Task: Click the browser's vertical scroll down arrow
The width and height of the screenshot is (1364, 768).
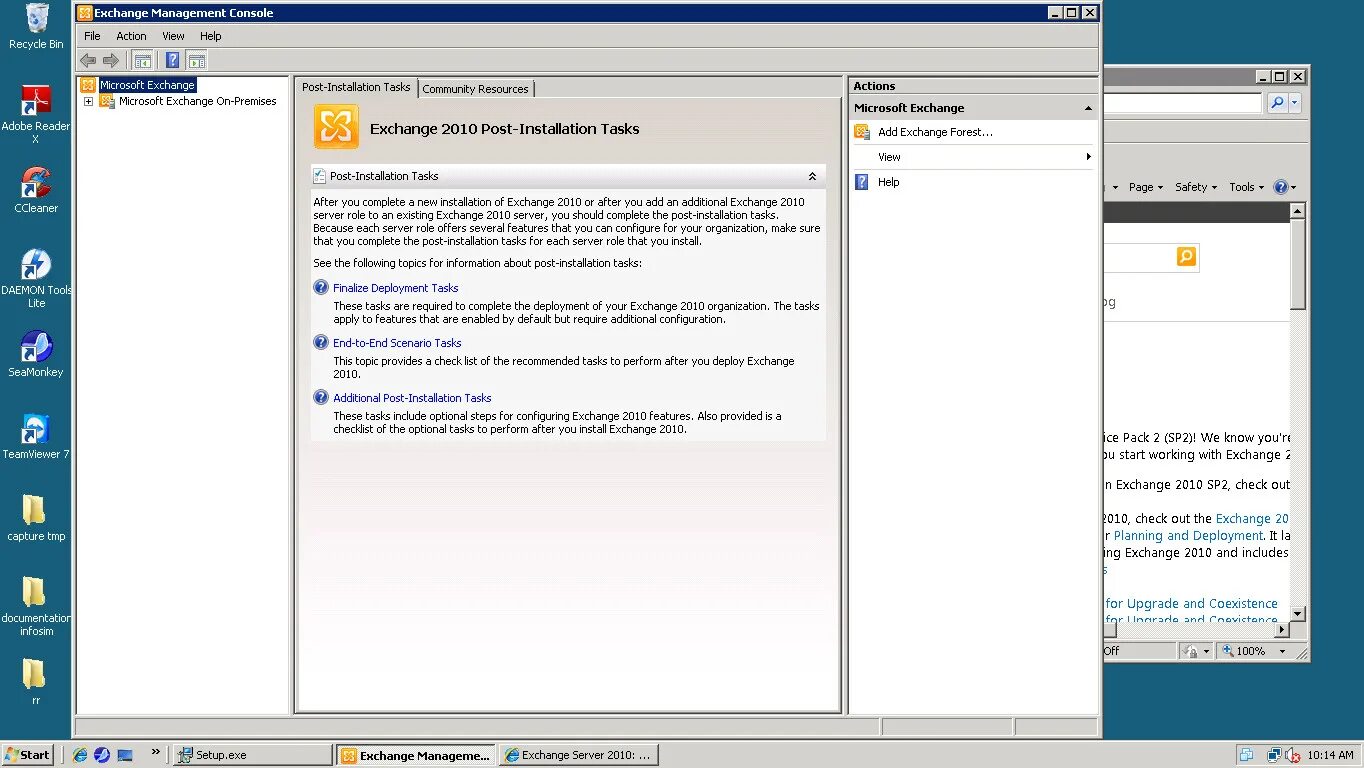Action: coord(1298,614)
